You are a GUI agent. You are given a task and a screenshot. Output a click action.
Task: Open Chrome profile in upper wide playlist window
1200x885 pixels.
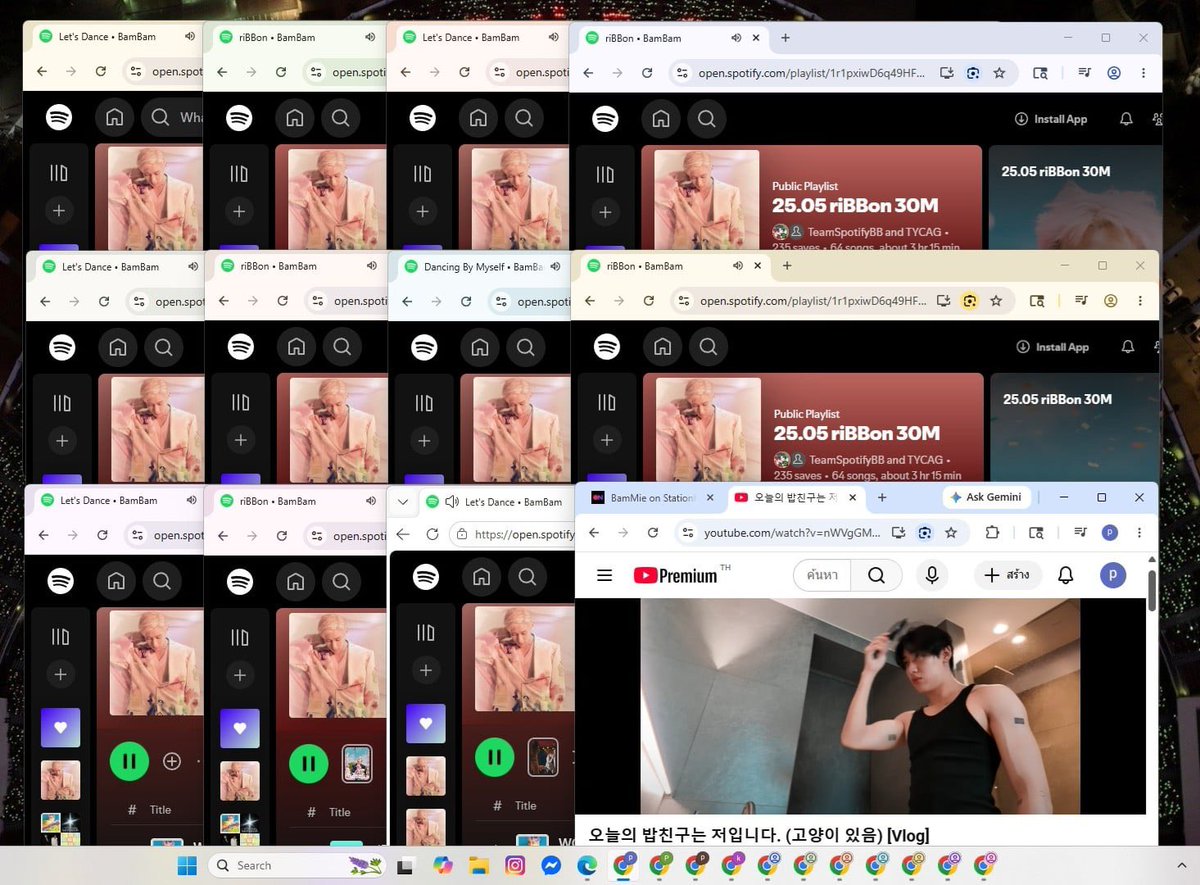[1114, 73]
